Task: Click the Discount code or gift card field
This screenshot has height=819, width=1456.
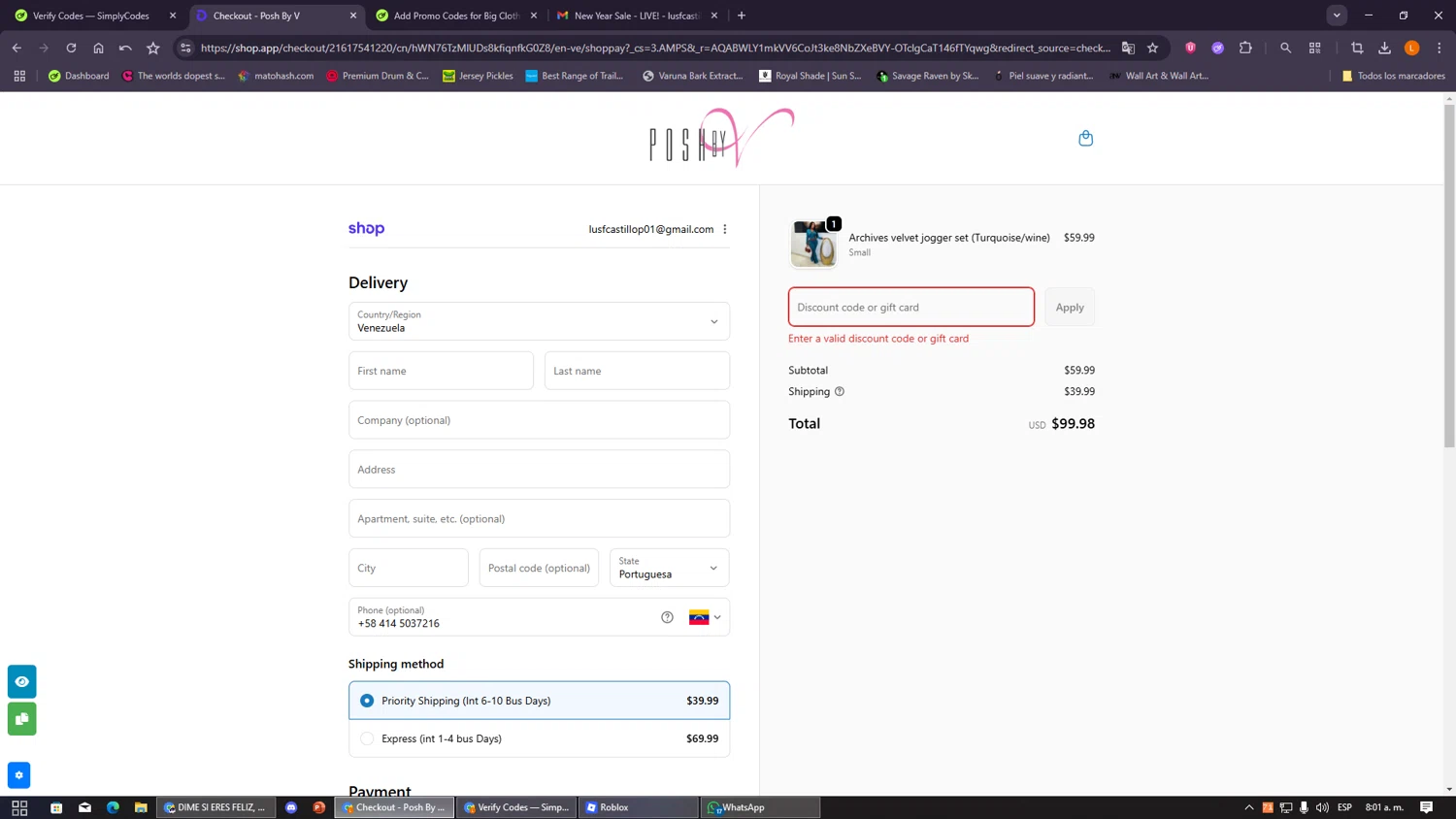Action: (911, 307)
